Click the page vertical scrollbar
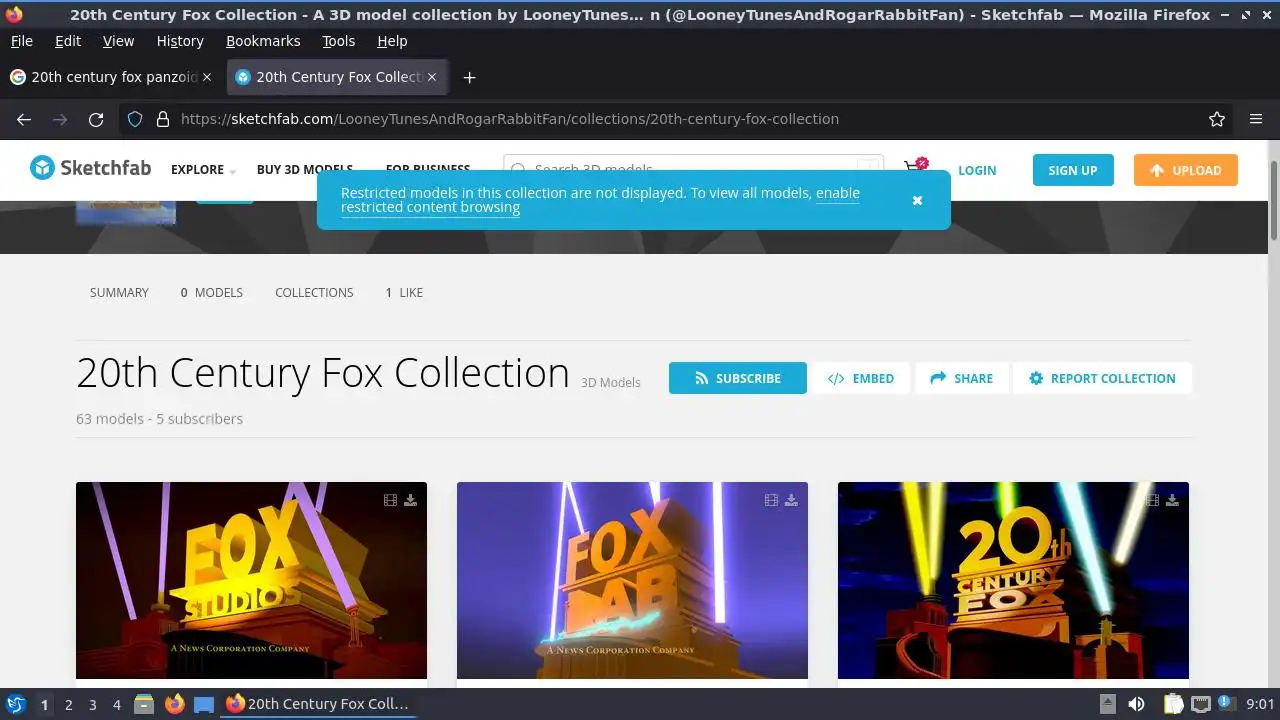 point(1274,200)
